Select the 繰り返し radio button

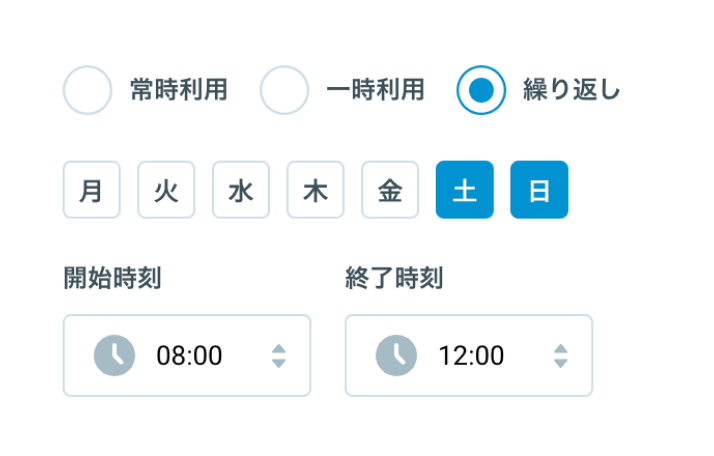pos(481,90)
